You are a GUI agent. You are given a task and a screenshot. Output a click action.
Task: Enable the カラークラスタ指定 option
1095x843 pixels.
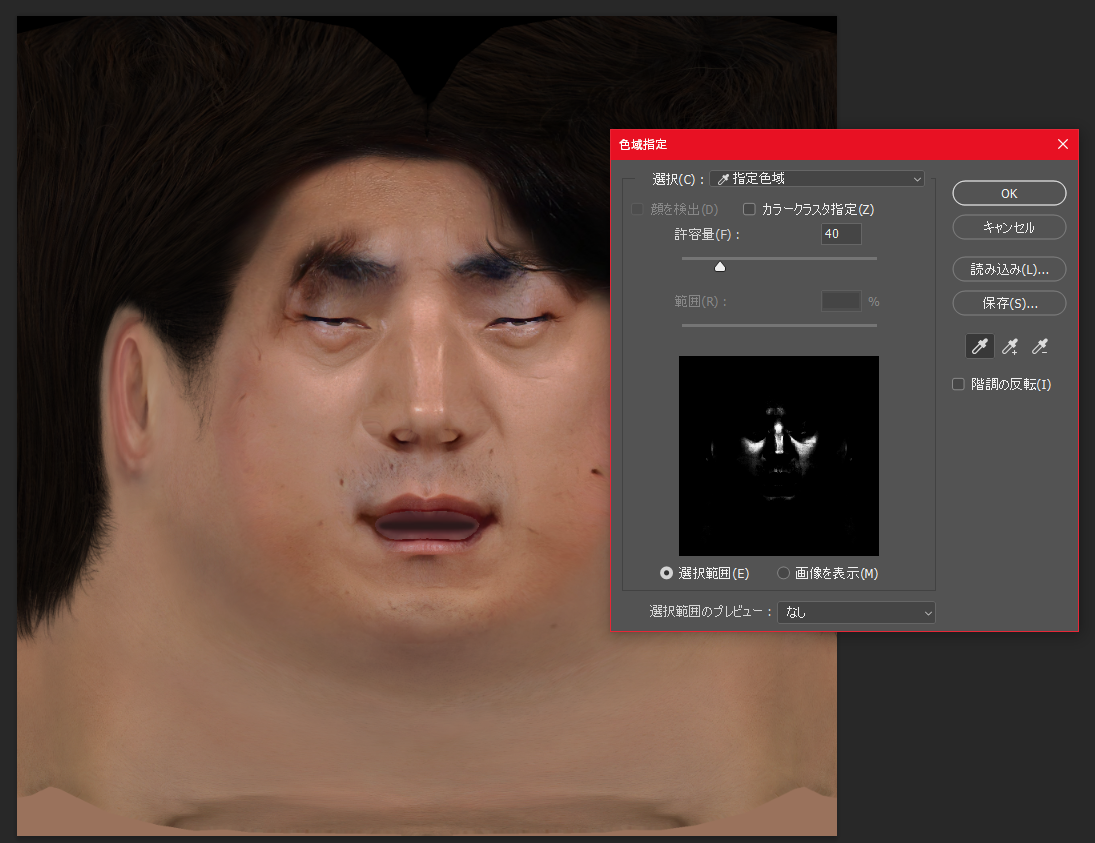tap(749, 209)
